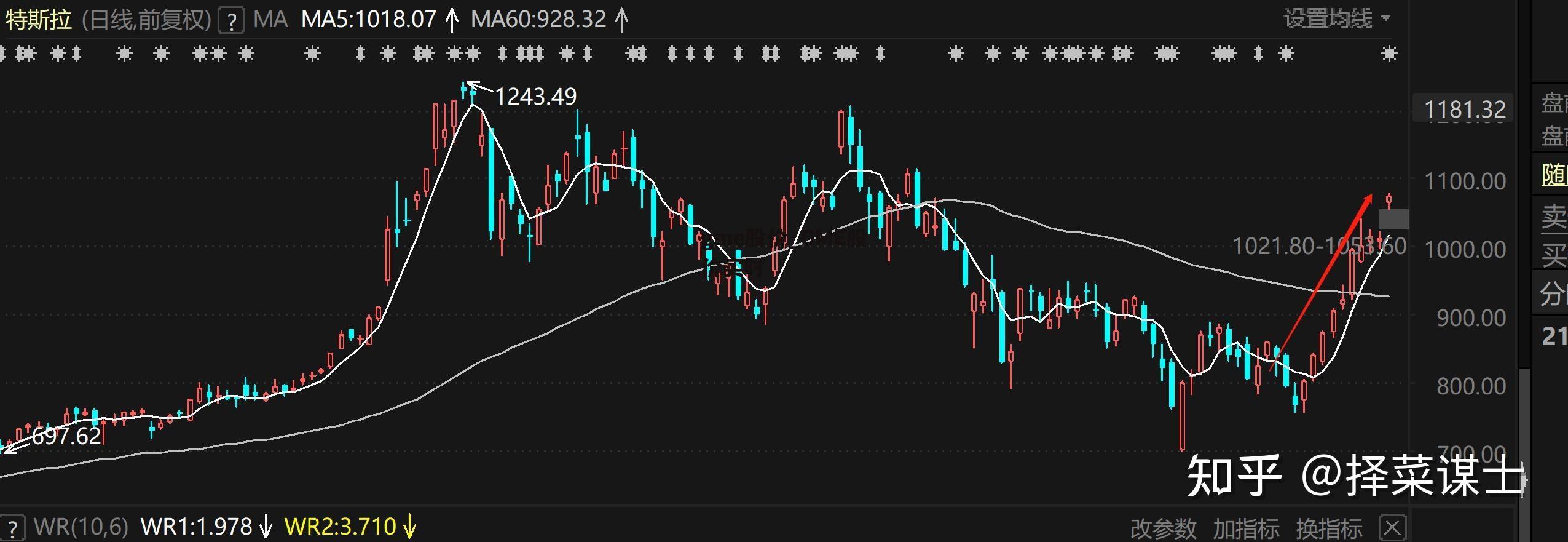Close the WR indicator panel with the X

[x=1392, y=528]
